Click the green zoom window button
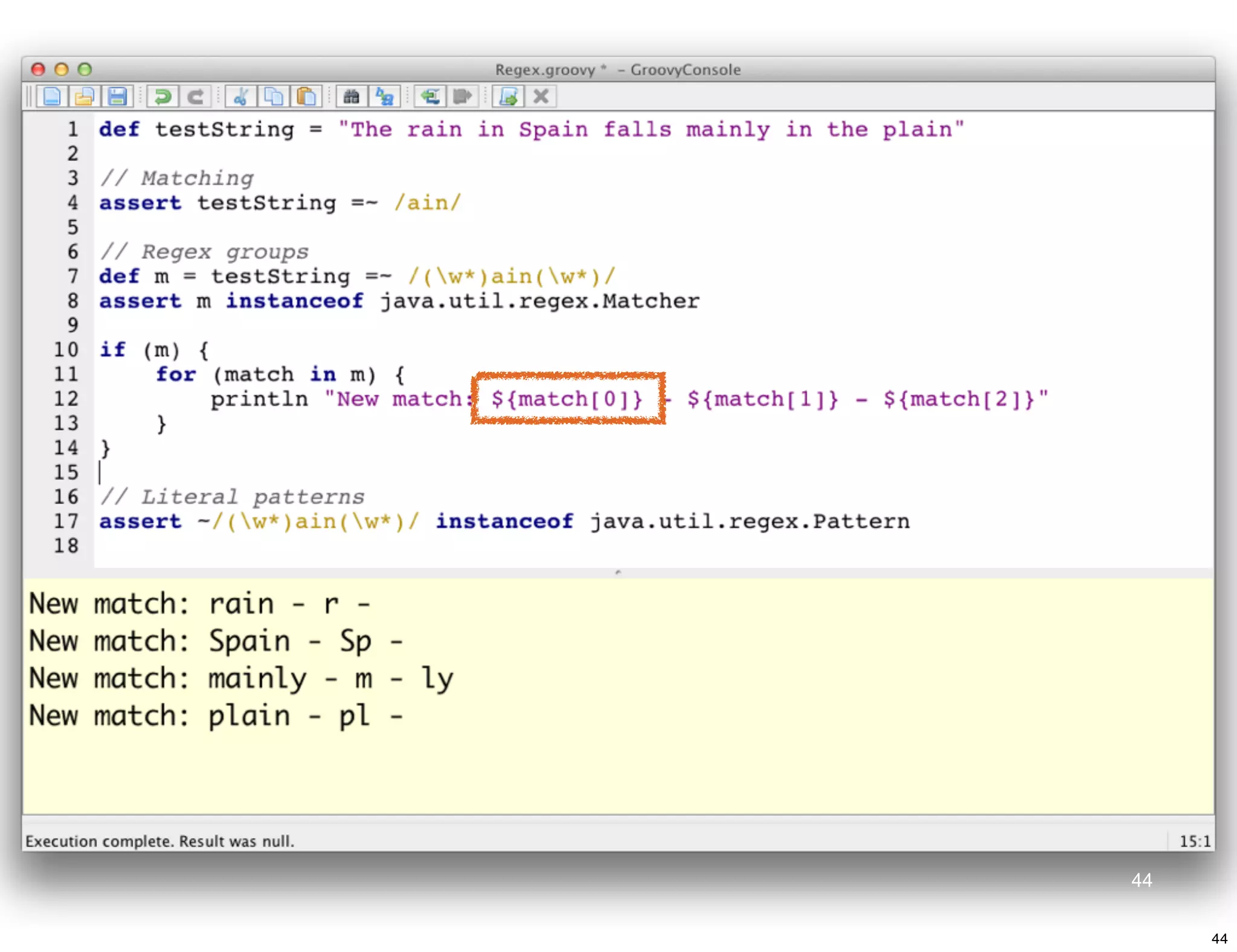This screenshot has height=952, width=1237. (85, 69)
